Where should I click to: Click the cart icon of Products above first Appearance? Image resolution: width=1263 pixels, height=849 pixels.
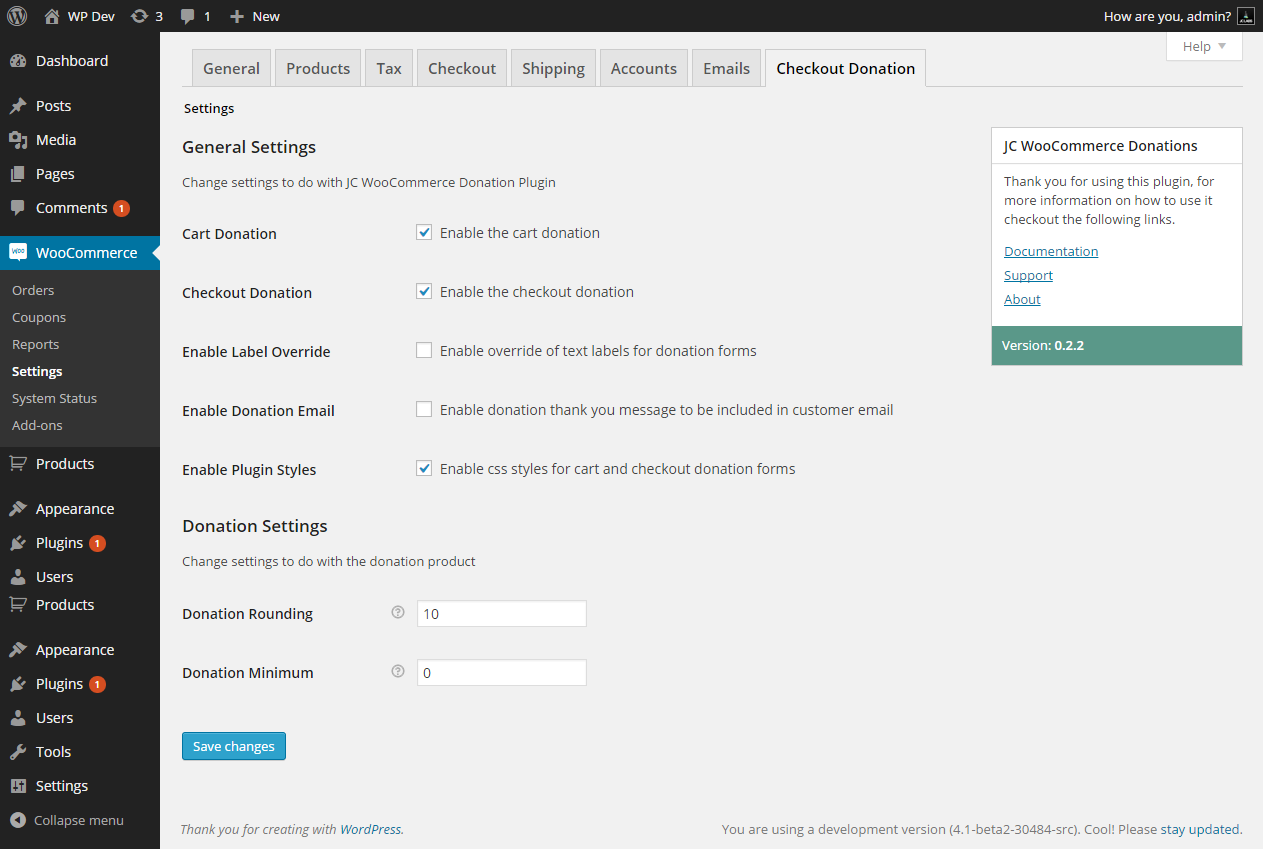(x=18, y=464)
